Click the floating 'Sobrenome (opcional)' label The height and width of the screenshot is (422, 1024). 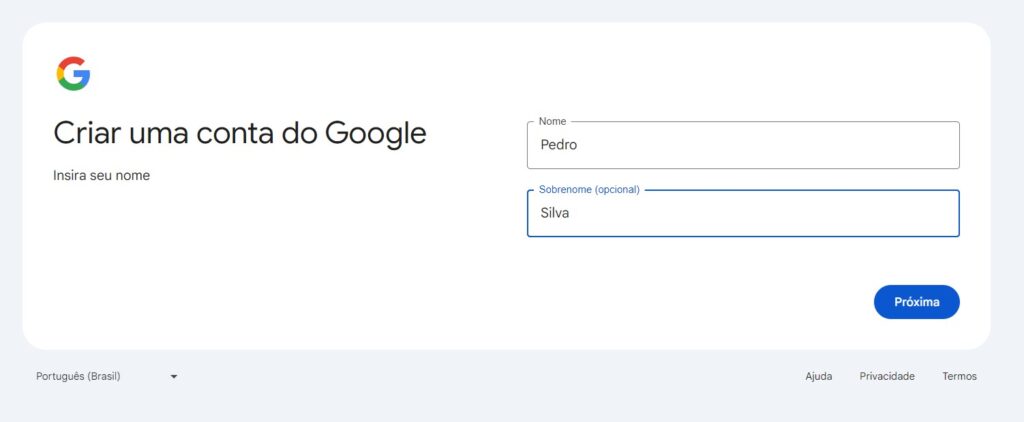589,189
